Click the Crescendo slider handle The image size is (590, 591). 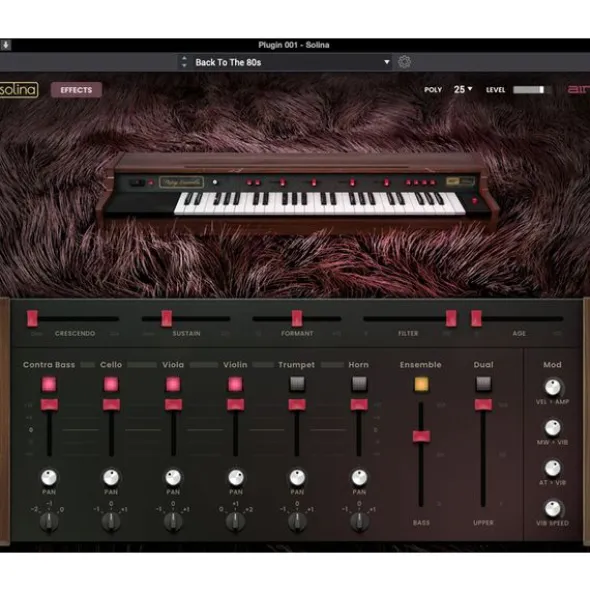click(x=32, y=318)
